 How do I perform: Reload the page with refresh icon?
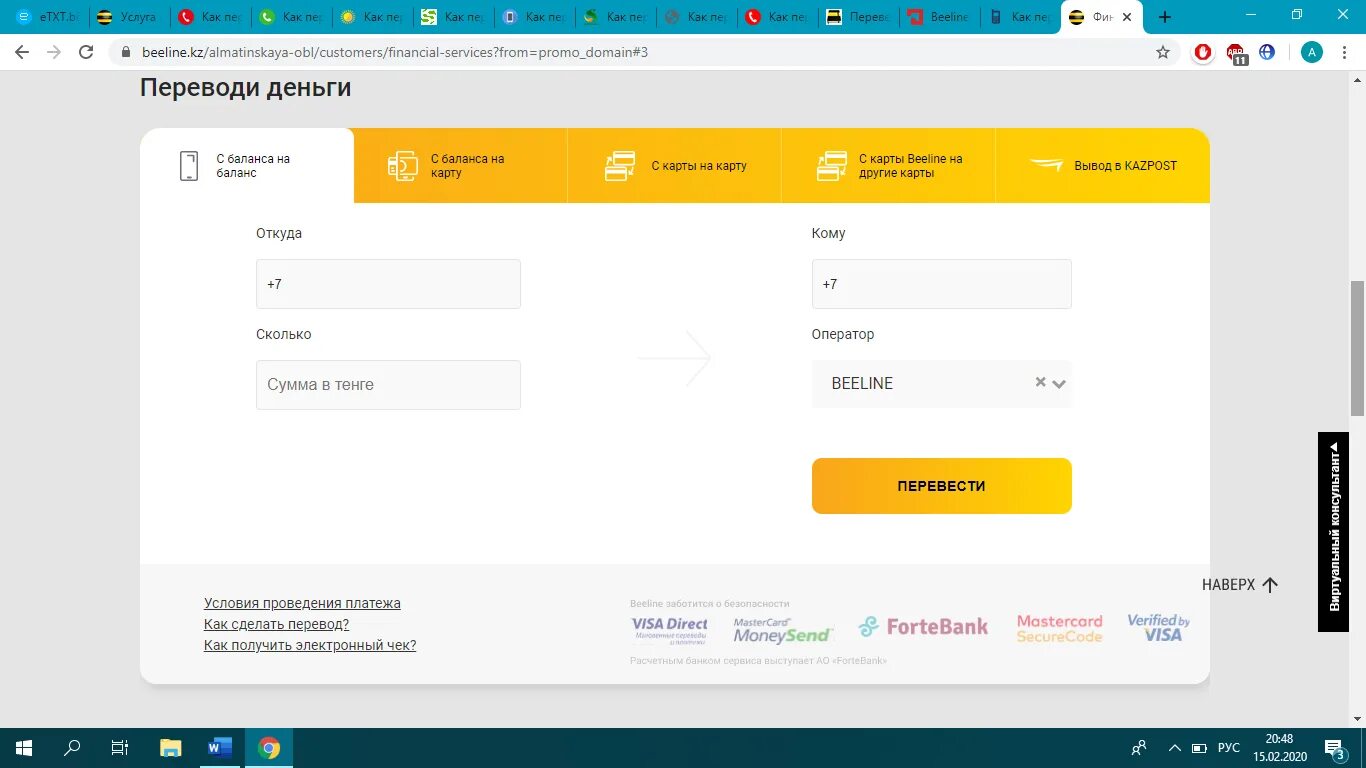click(86, 52)
